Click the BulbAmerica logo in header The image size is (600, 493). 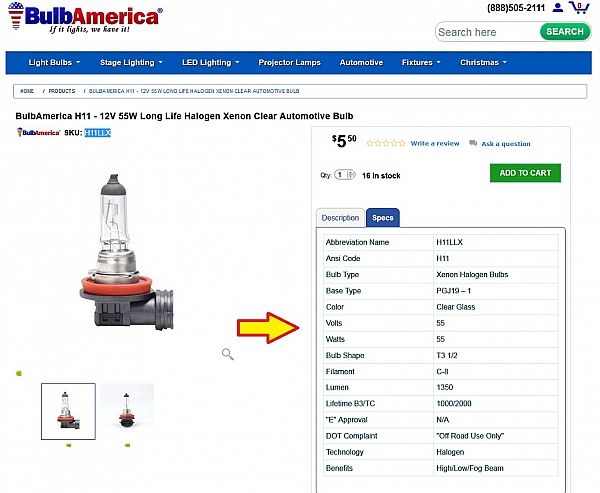[x=85, y=18]
